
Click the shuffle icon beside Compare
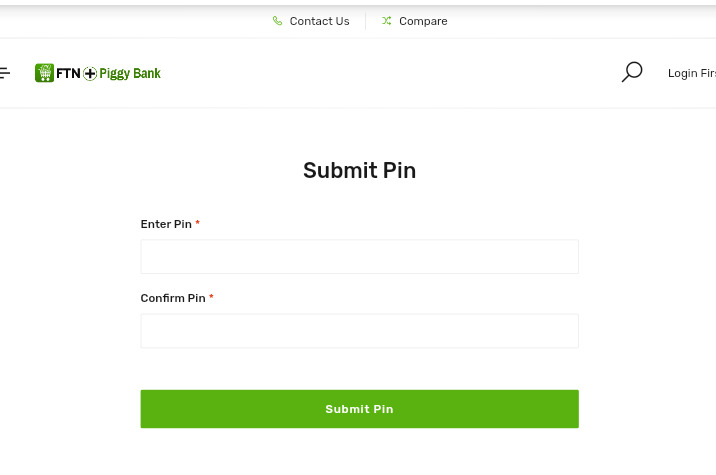click(387, 21)
